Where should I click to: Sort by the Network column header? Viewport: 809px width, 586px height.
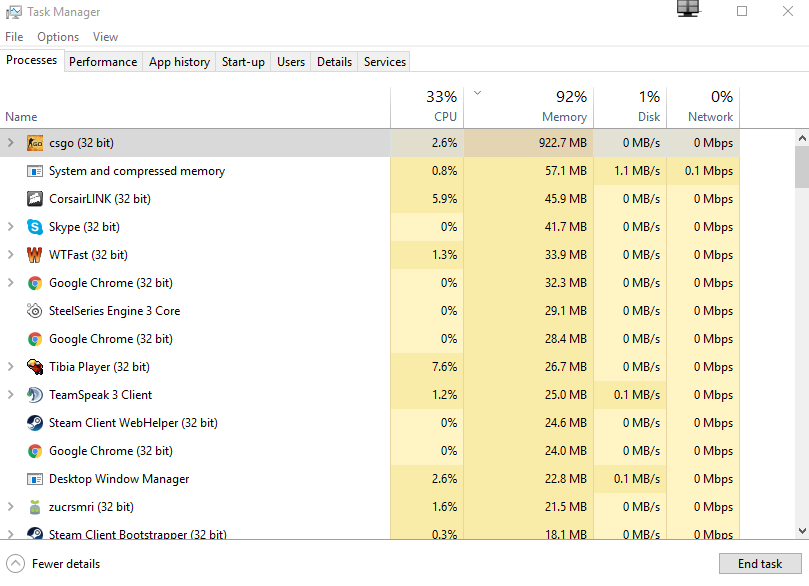point(703,107)
